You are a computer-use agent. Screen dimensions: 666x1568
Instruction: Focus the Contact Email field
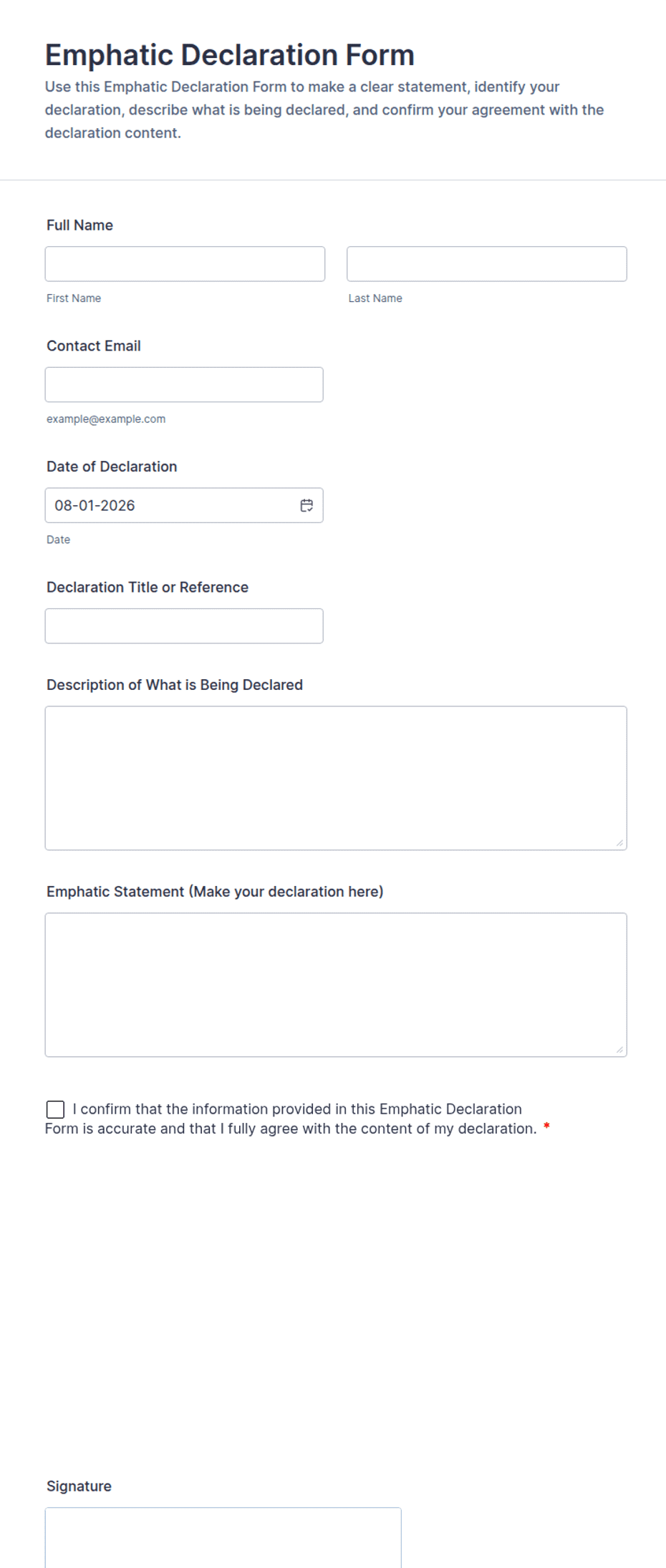coord(184,384)
